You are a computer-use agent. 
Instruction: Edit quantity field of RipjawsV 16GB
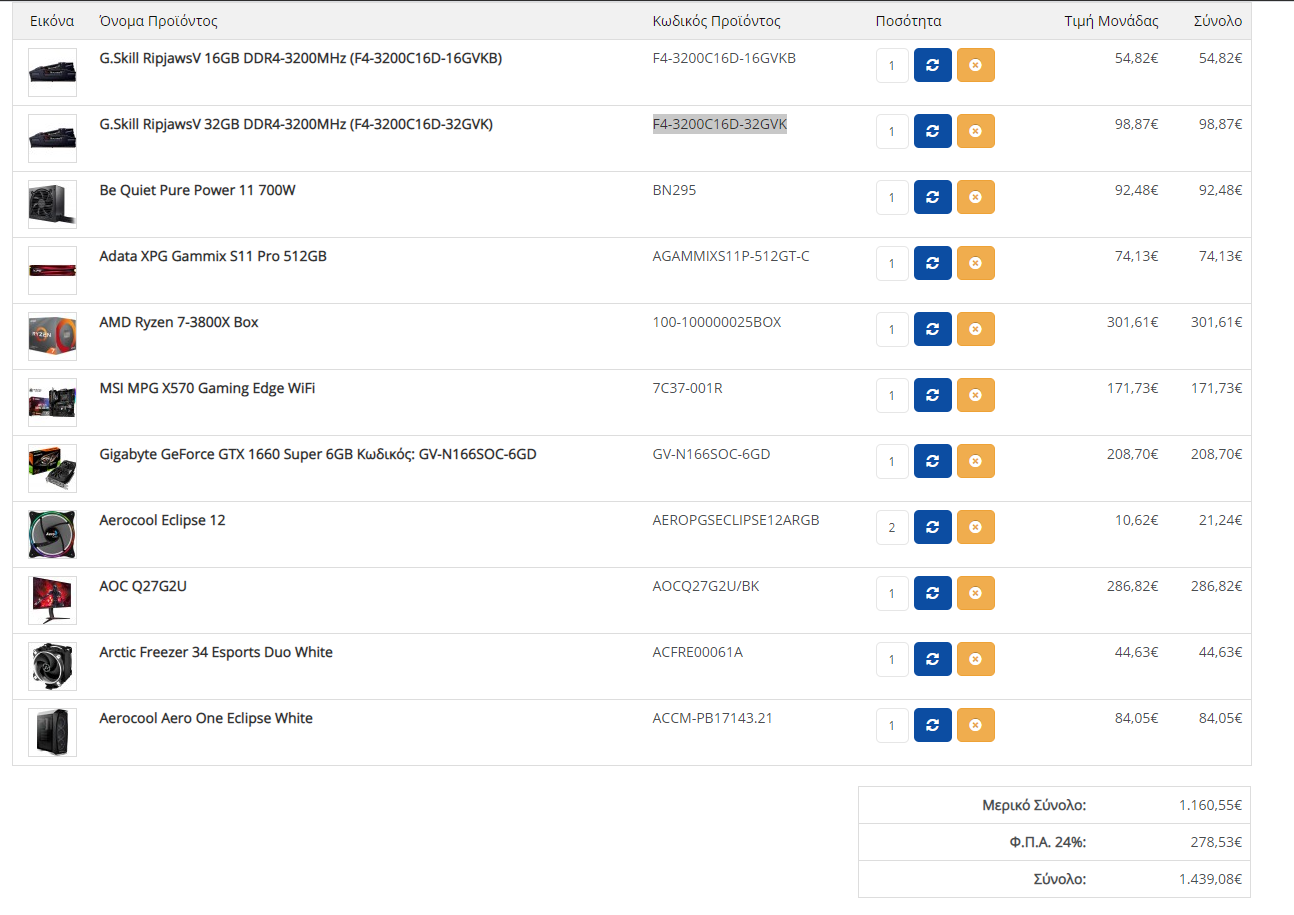point(892,66)
